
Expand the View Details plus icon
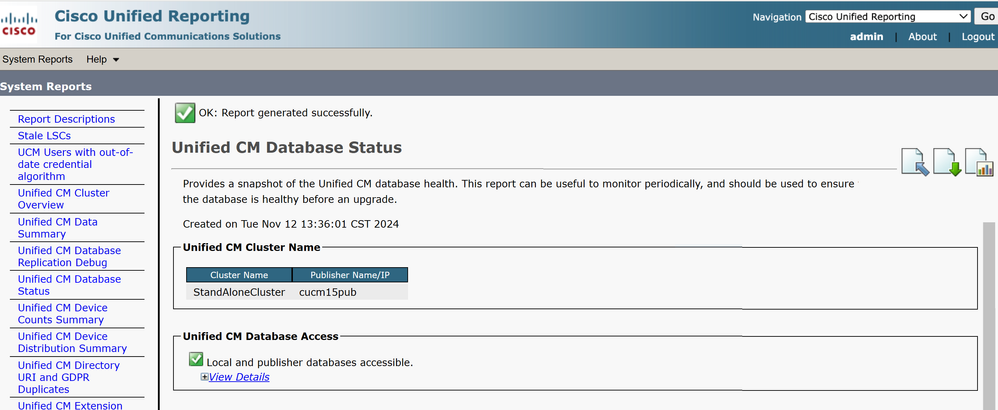[x=204, y=377]
